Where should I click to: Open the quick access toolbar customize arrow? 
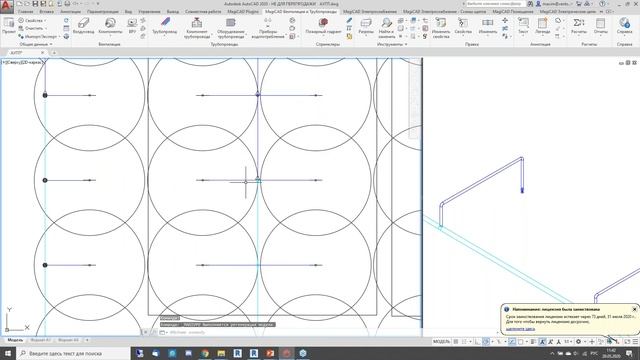point(98,4)
